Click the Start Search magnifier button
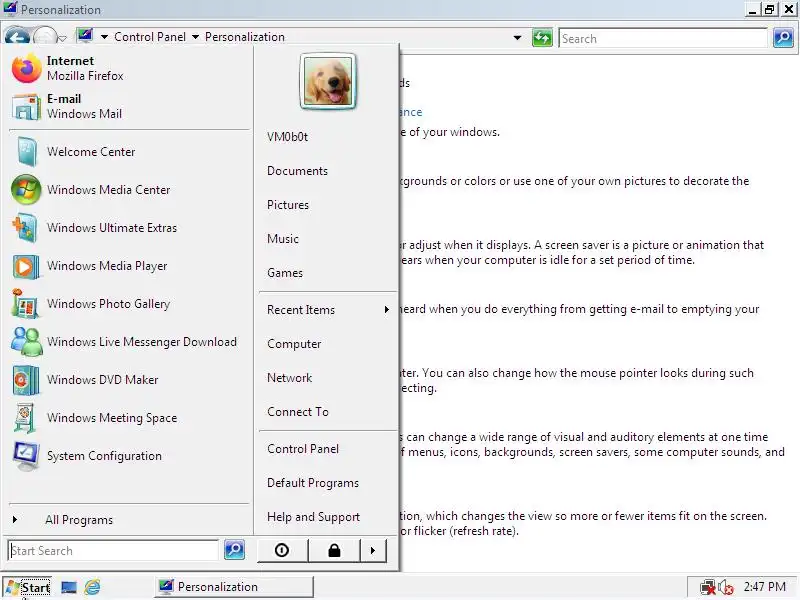This screenshot has width=800, height=600. pyautogui.click(x=234, y=549)
